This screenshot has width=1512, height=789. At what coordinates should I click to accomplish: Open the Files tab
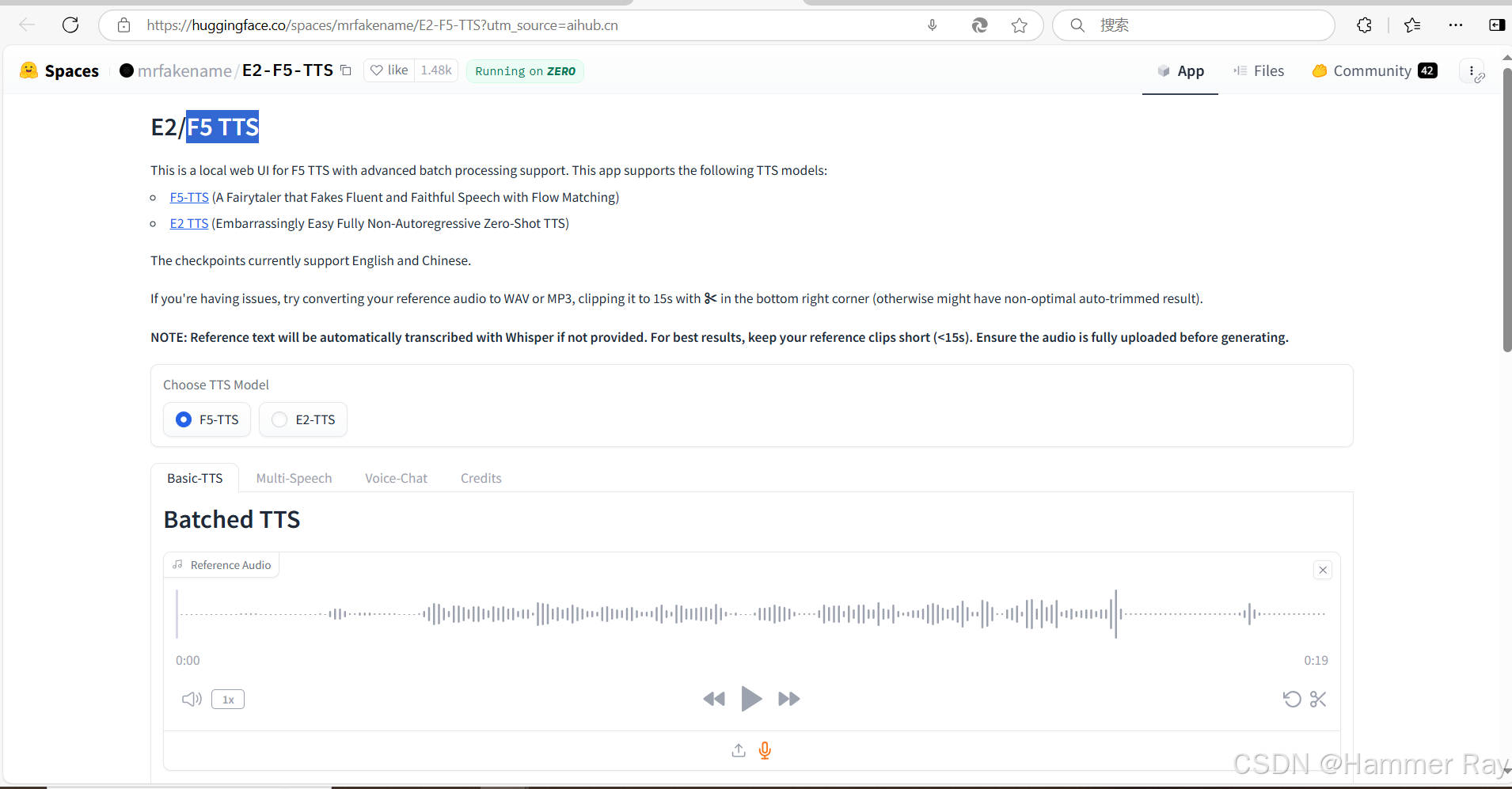[x=1259, y=71]
